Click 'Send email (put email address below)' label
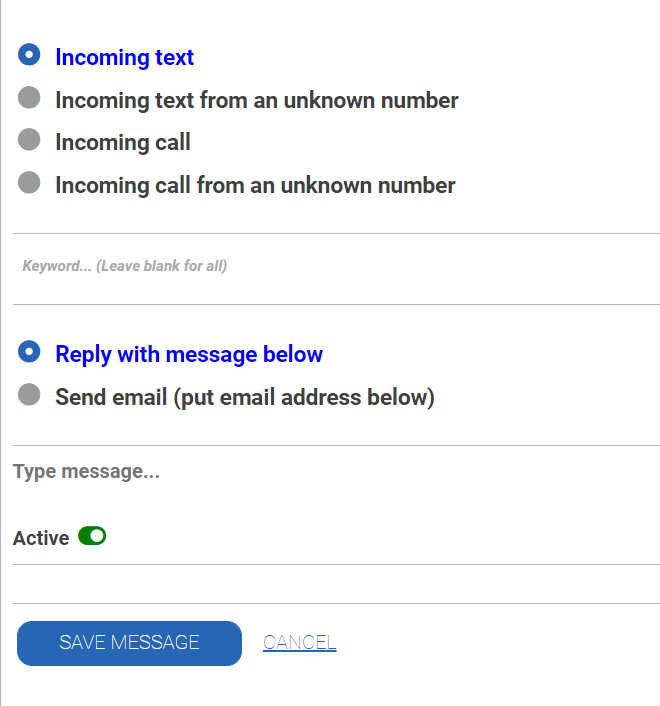660x706 pixels. [x=244, y=398]
